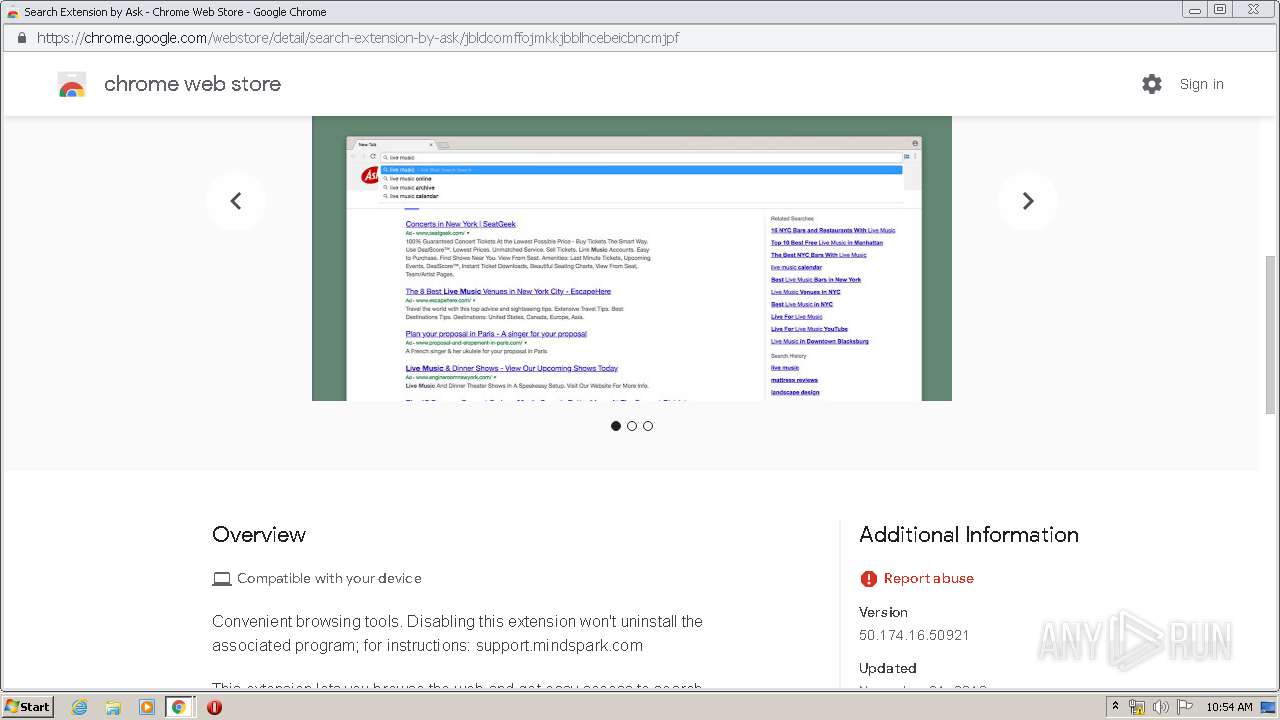Open the network tray icon
This screenshot has height=720, width=1280.
[x=1137, y=707]
